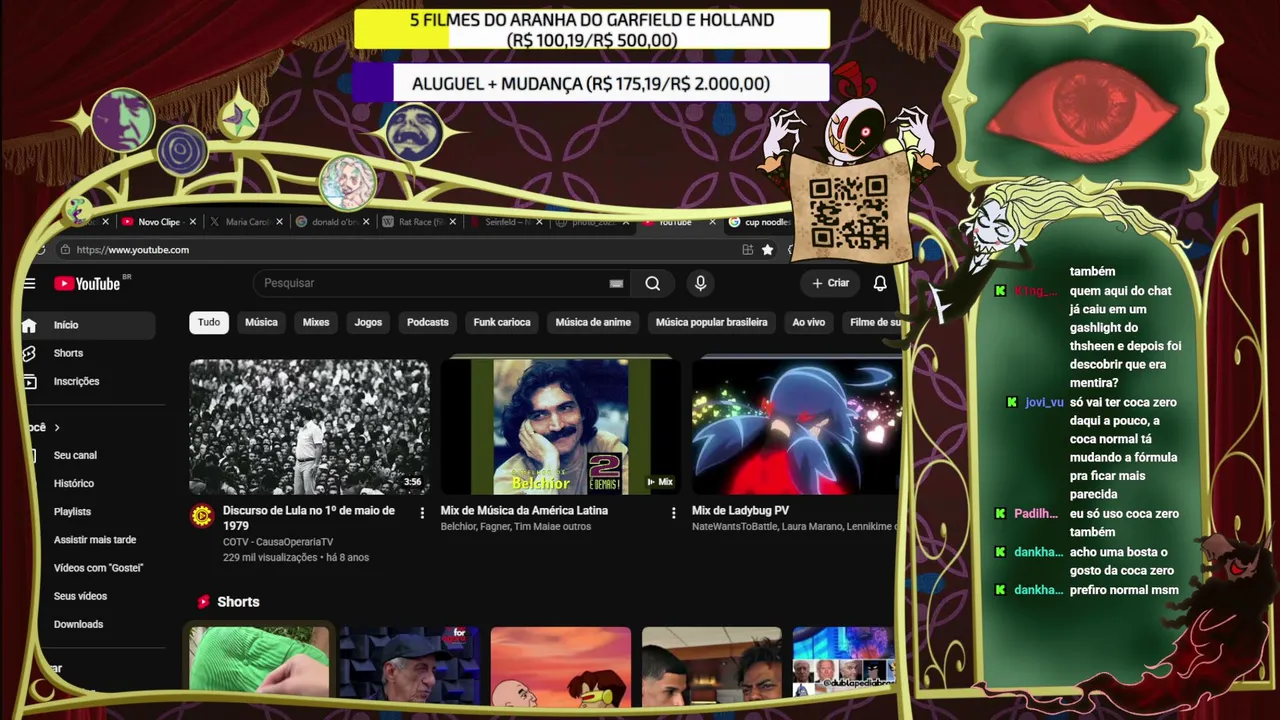Select the Música de anime chip
Screen dimensions: 1280x720
coord(593,322)
